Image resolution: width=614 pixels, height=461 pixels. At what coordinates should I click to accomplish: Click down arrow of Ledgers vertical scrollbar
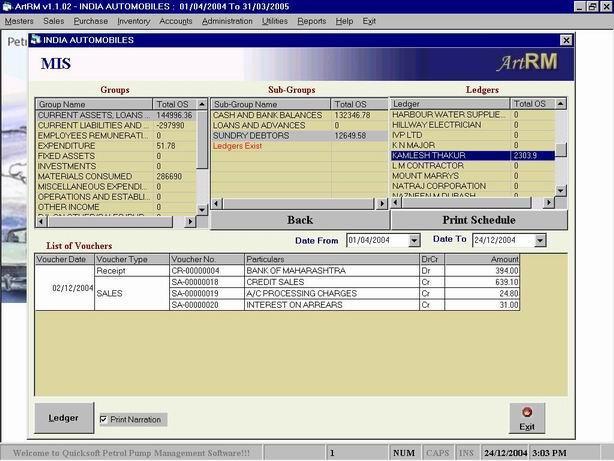tap(561, 191)
